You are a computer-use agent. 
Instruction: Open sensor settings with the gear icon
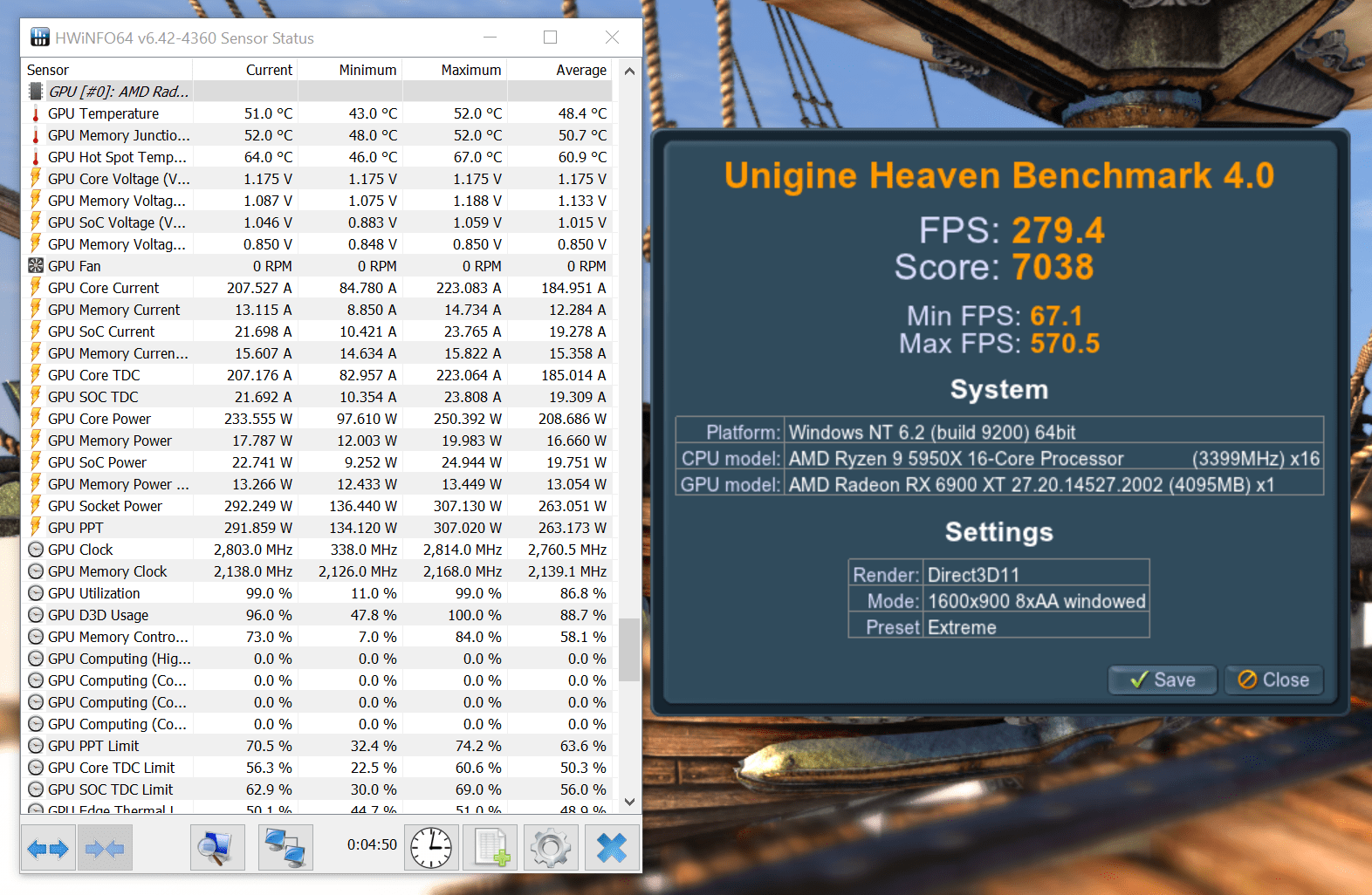click(551, 848)
